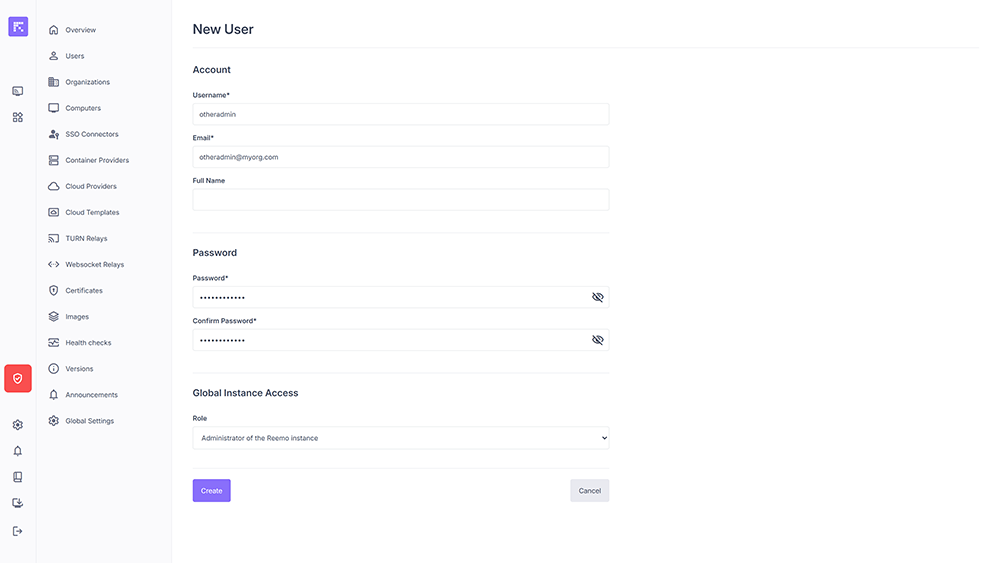The width and height of the screenshot is (1000, 563).
Task: Open the Role dropdown
Action: click(x=400, y=438)
